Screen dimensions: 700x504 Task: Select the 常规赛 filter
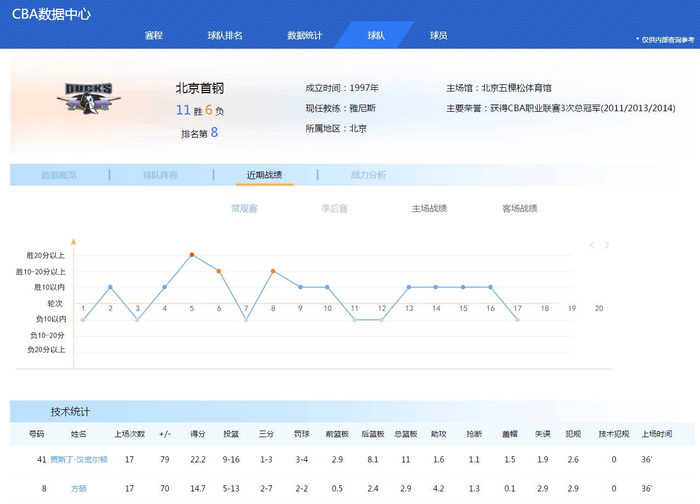pos(244,209)
